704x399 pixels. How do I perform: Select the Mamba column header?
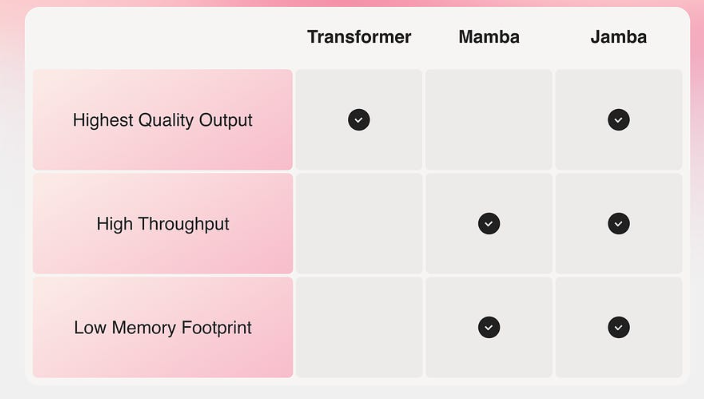pos(488,37)
